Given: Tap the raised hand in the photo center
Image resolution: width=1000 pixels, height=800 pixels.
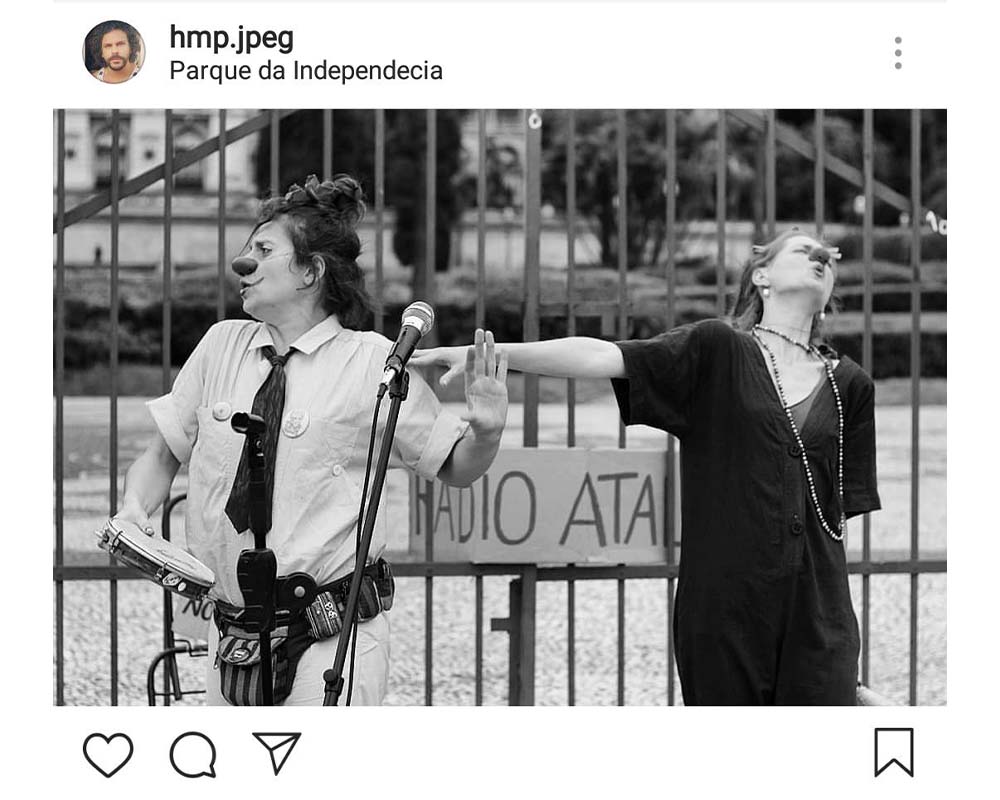Looking at the screenshot, I should click(485, 383).
